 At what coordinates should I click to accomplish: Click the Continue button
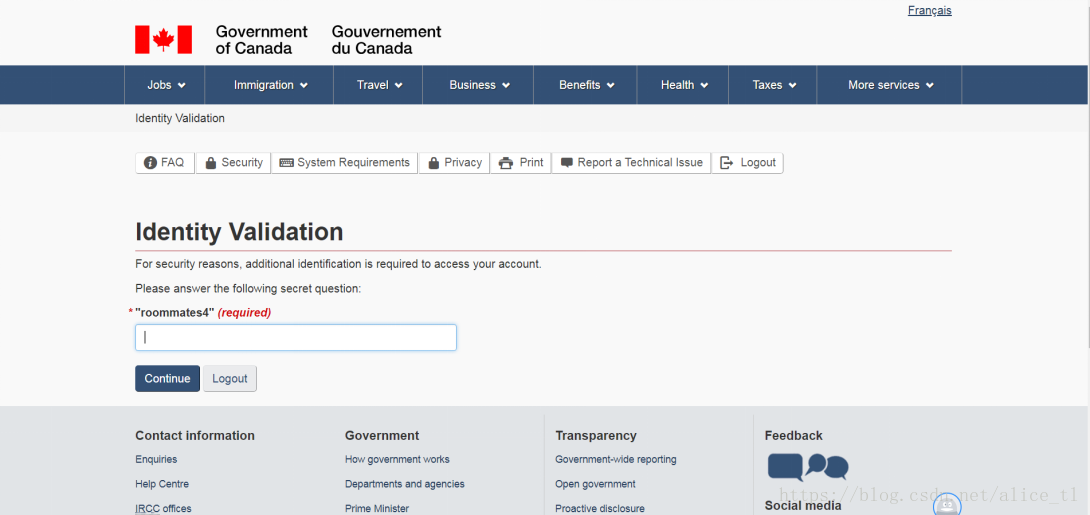pyautogui.click(x=168, y=379)
